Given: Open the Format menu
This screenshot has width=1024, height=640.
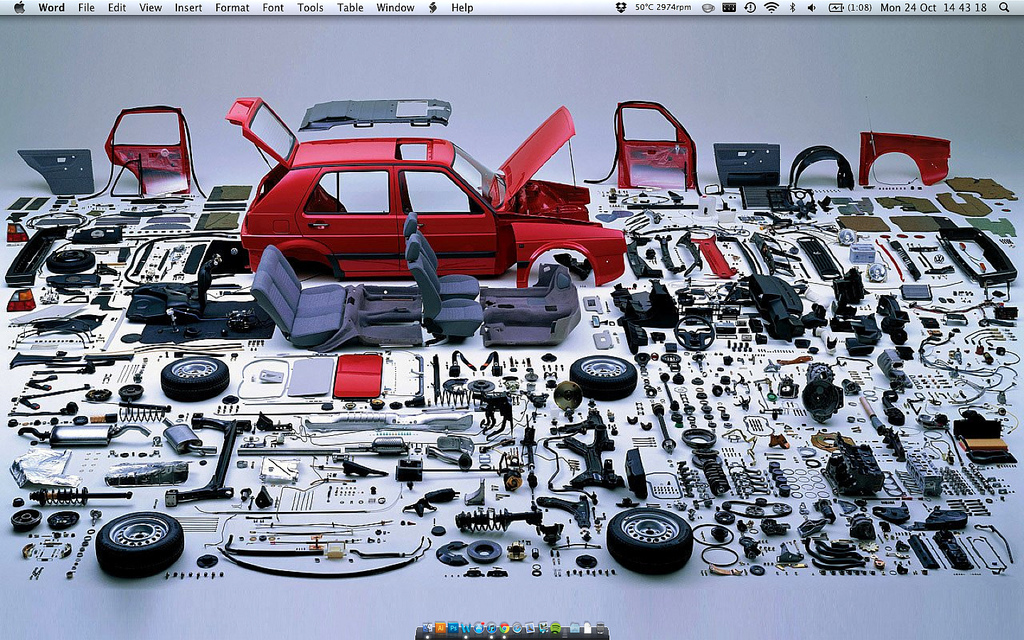Looking at the screenshot, I should (x=232, y=7).
